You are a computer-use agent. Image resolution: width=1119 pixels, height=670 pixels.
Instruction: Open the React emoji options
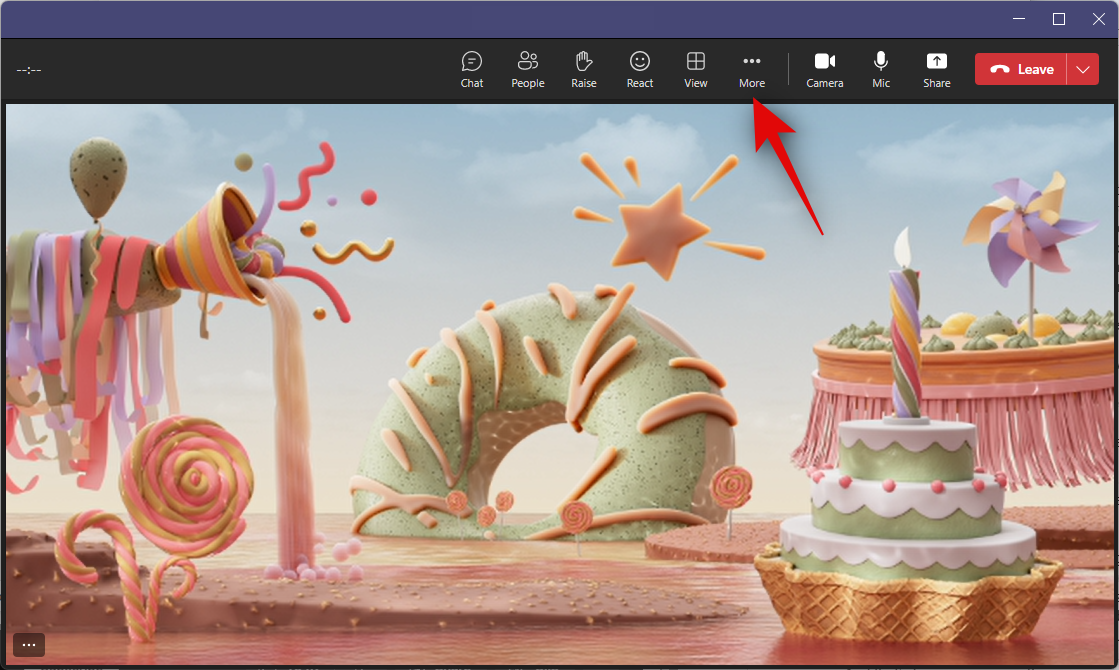[x=640, y=69]
